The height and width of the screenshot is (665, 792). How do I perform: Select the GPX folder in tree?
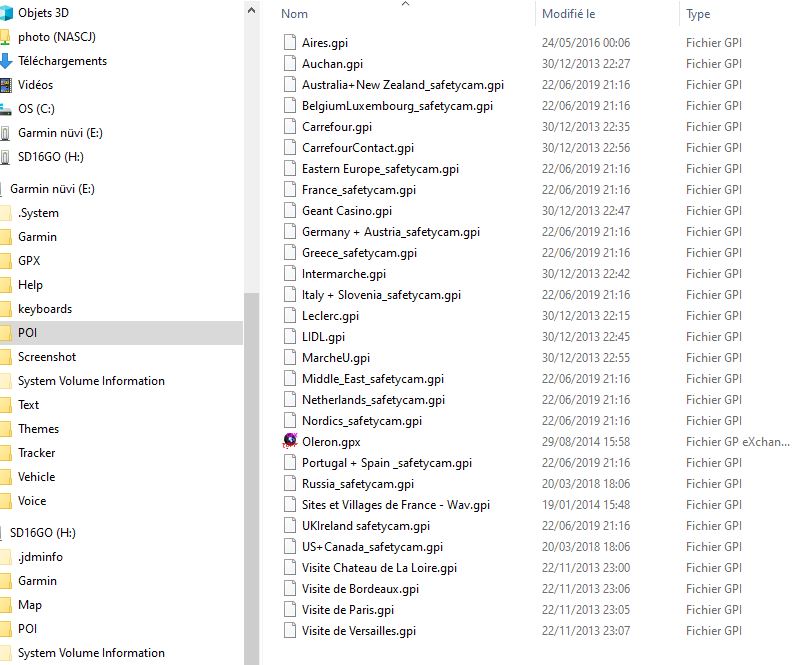click(x=29, y=261)
